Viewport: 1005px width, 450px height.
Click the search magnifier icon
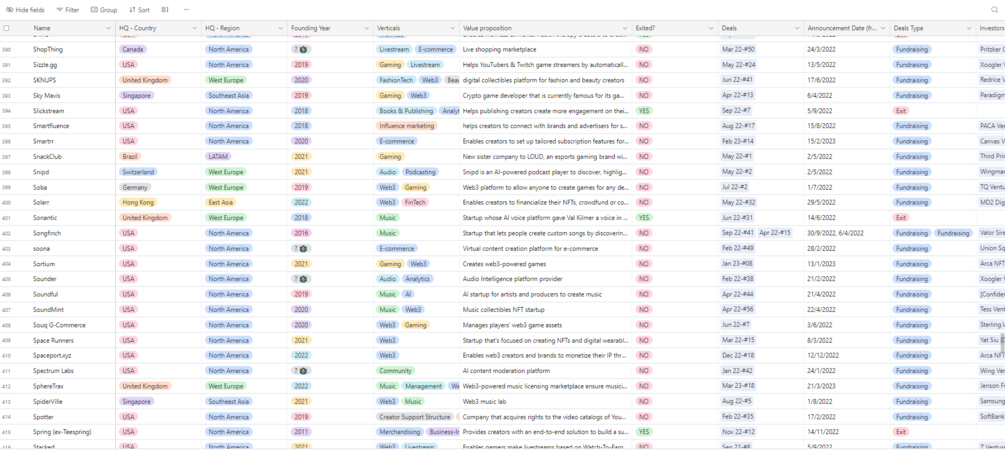(995, 10)
